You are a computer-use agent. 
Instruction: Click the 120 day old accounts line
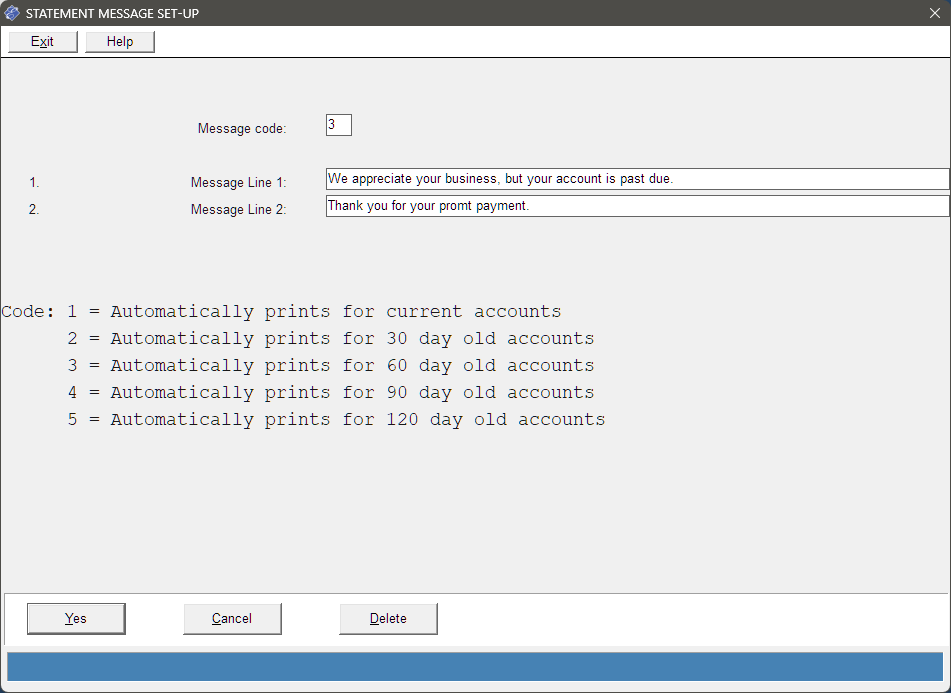point(336,420)
